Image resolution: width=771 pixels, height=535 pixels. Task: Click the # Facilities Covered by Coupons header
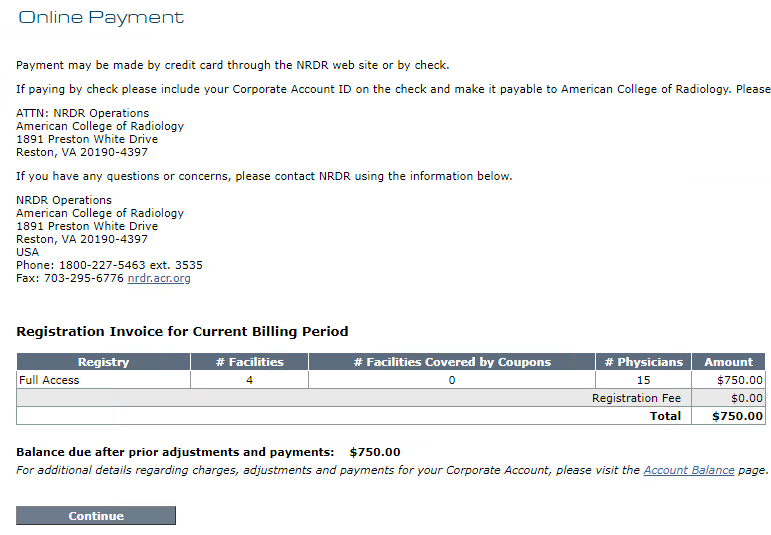click(452, 362)
